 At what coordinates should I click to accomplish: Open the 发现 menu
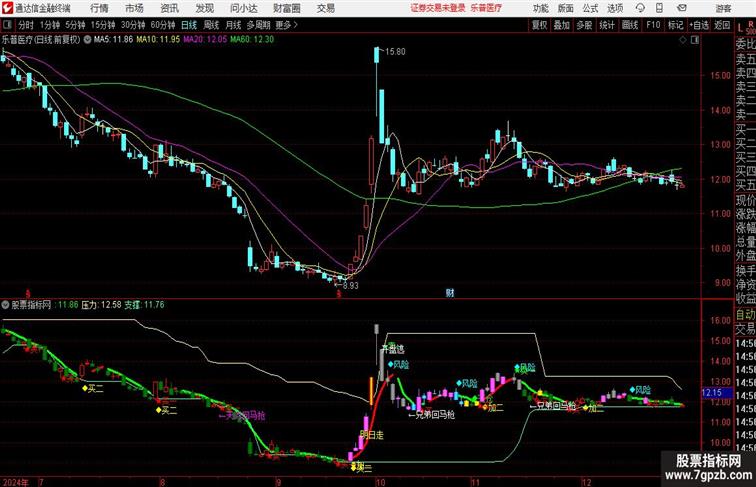(204, 8)
